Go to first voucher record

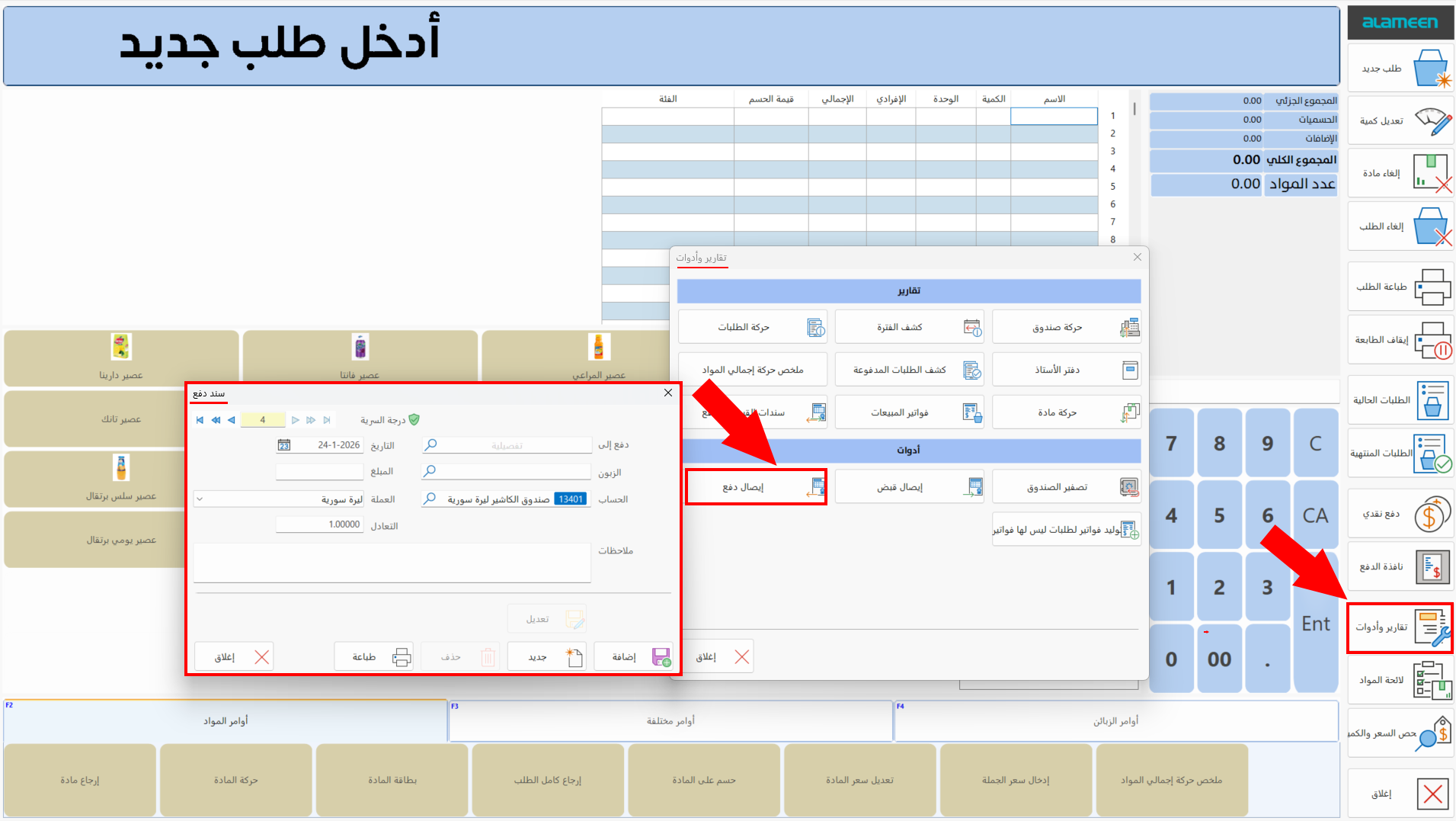(200, 420)
